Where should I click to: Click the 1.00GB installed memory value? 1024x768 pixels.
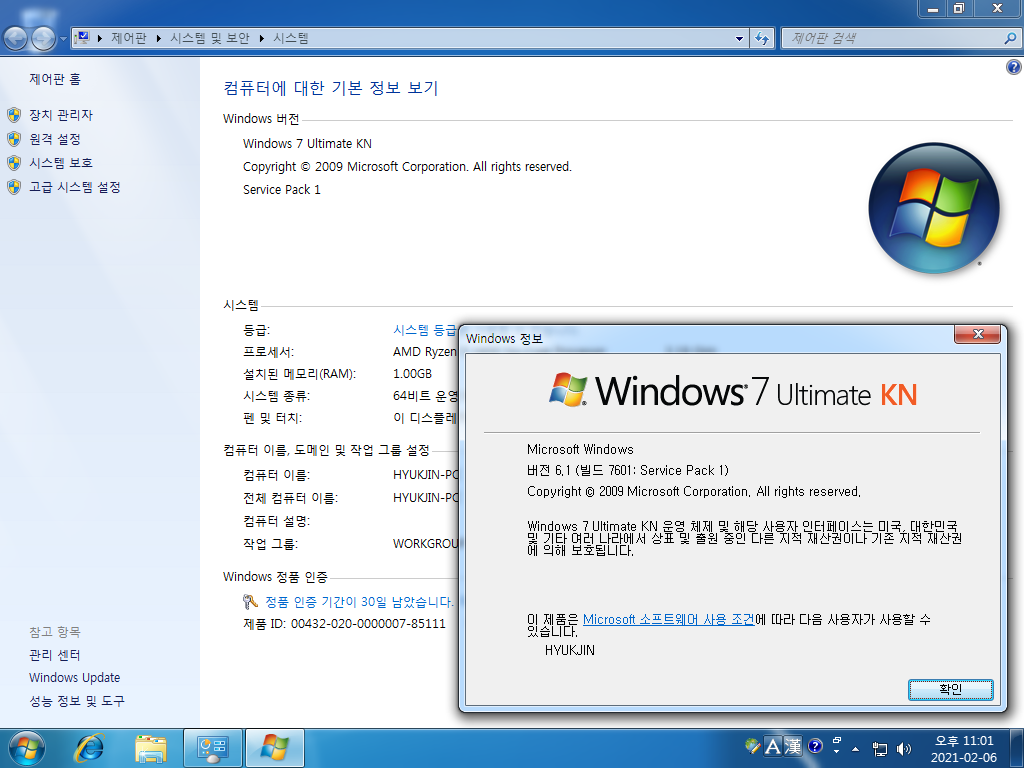click(x=412, y=374)
